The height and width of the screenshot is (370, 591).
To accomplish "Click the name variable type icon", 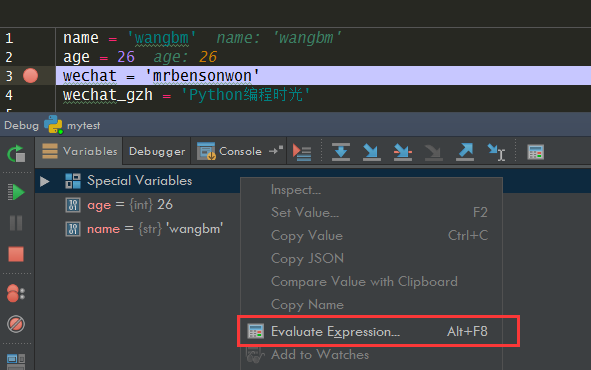I will [73, 229].
